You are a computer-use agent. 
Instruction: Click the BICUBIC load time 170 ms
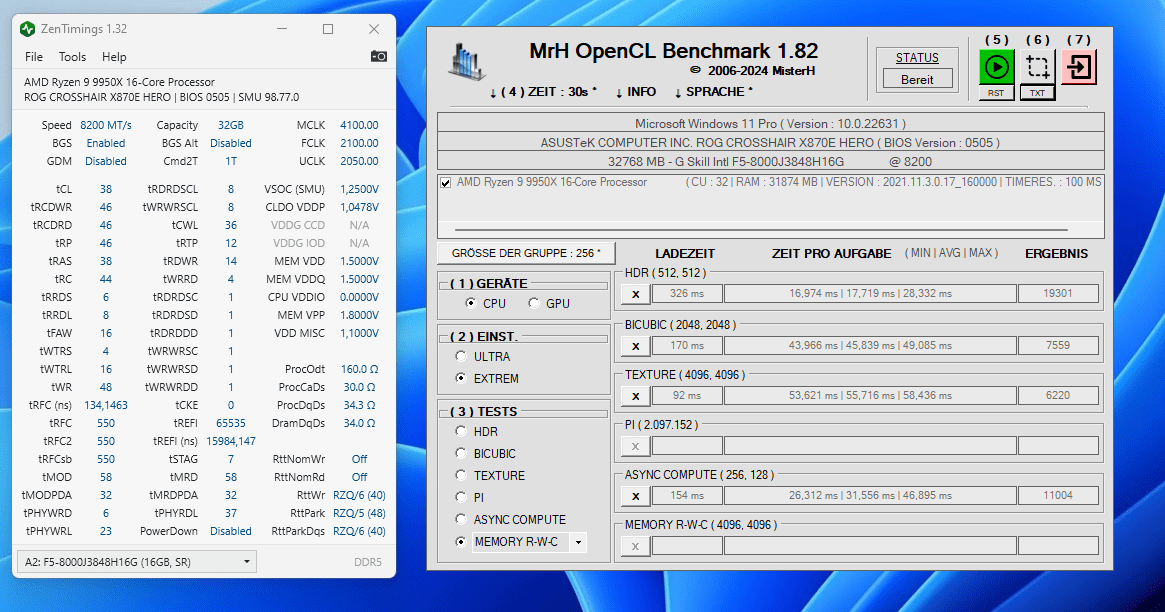pyautogui.click(x=687, y=345)
